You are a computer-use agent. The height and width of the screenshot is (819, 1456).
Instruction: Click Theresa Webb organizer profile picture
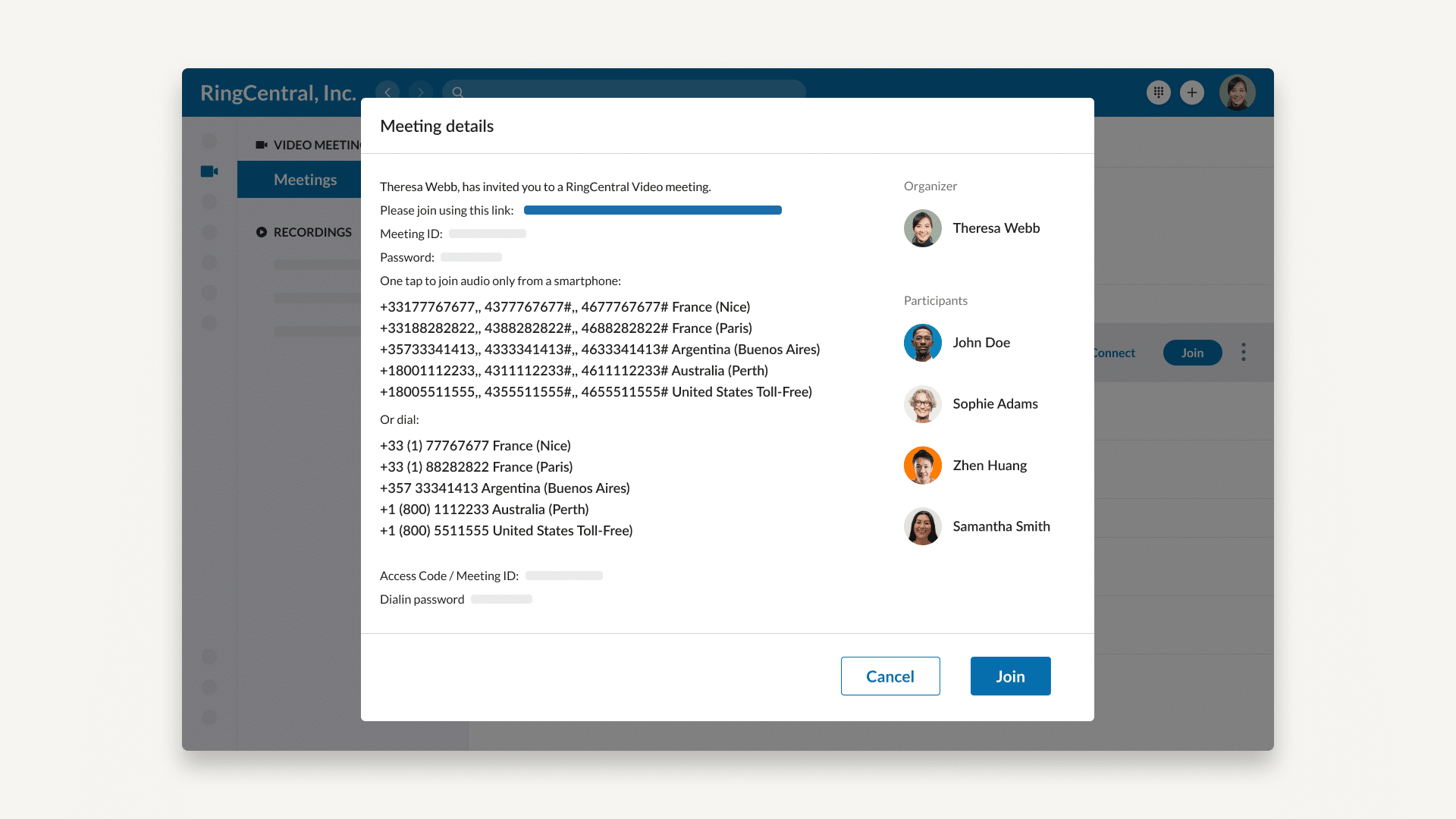click(x=922, y=228)
